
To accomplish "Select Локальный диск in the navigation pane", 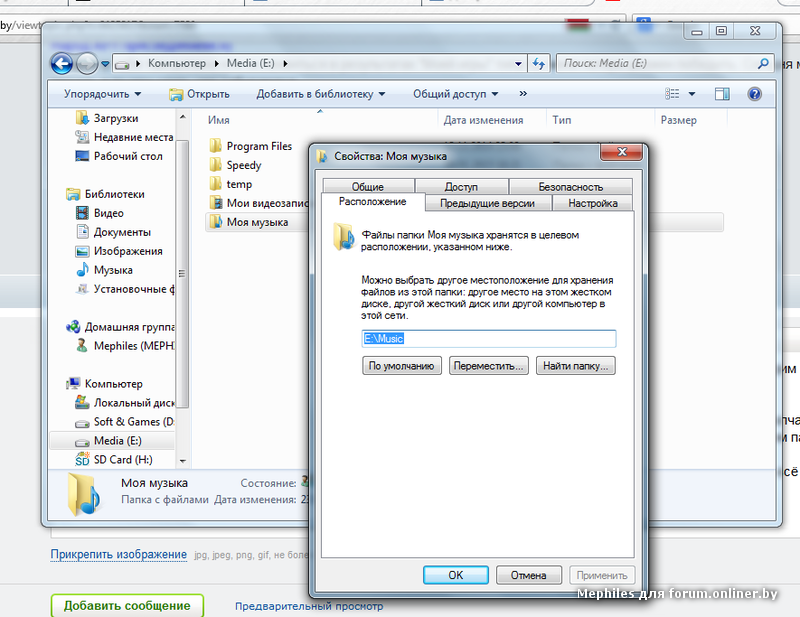I will pos(124,403).
